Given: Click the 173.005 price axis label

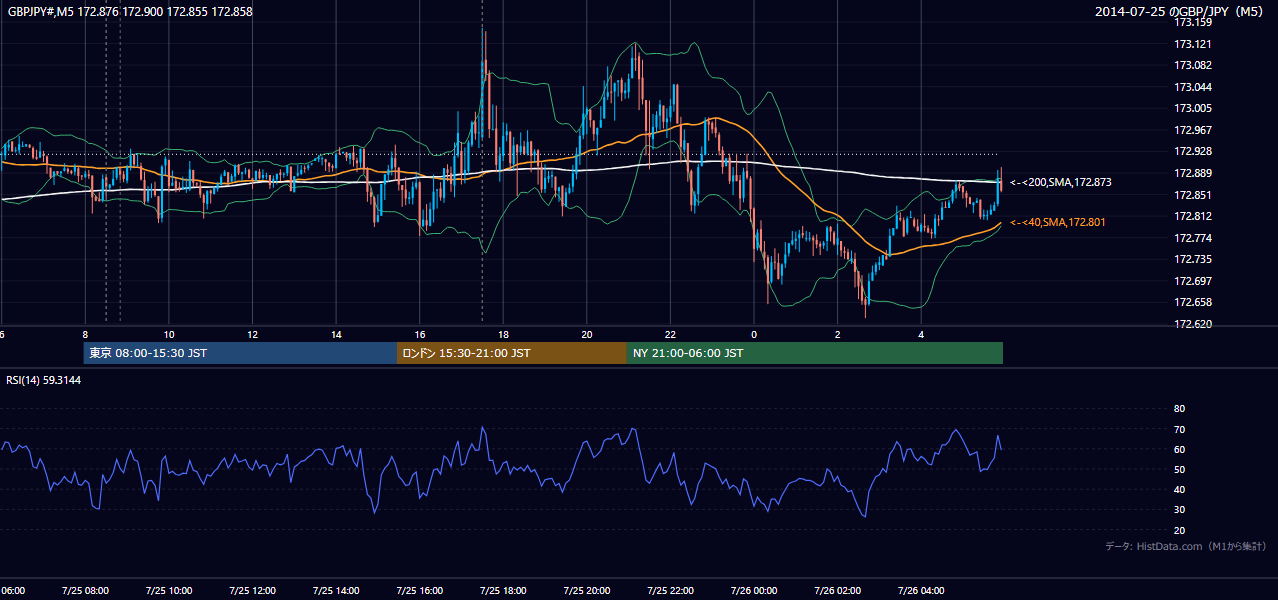Looking at the screenshot, I should (x=1192, y=108).
